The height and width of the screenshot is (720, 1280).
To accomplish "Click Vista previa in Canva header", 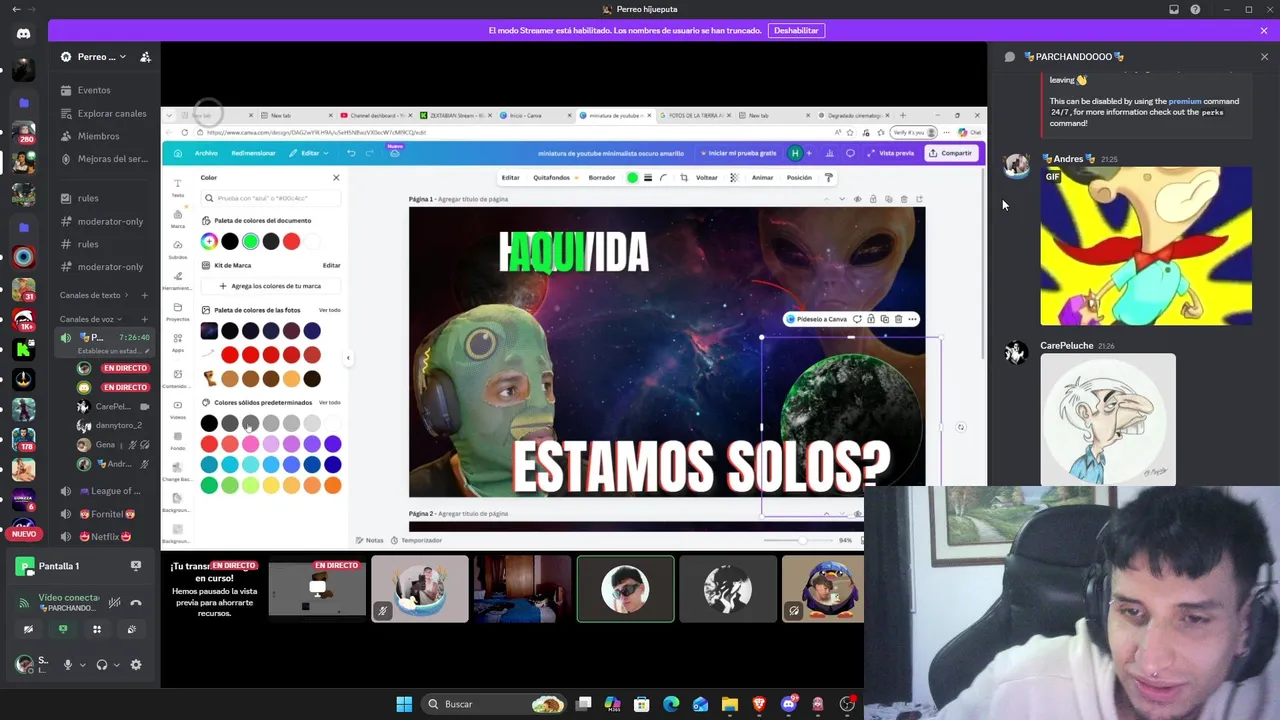I will pos(891,153).
